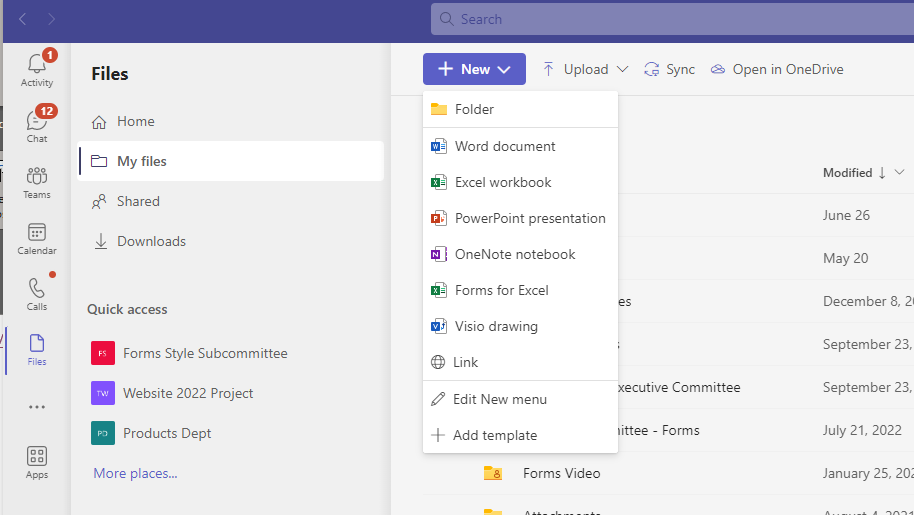
Task: Click the pencil icon by Edit New menu
Action: tap(438, 399)
